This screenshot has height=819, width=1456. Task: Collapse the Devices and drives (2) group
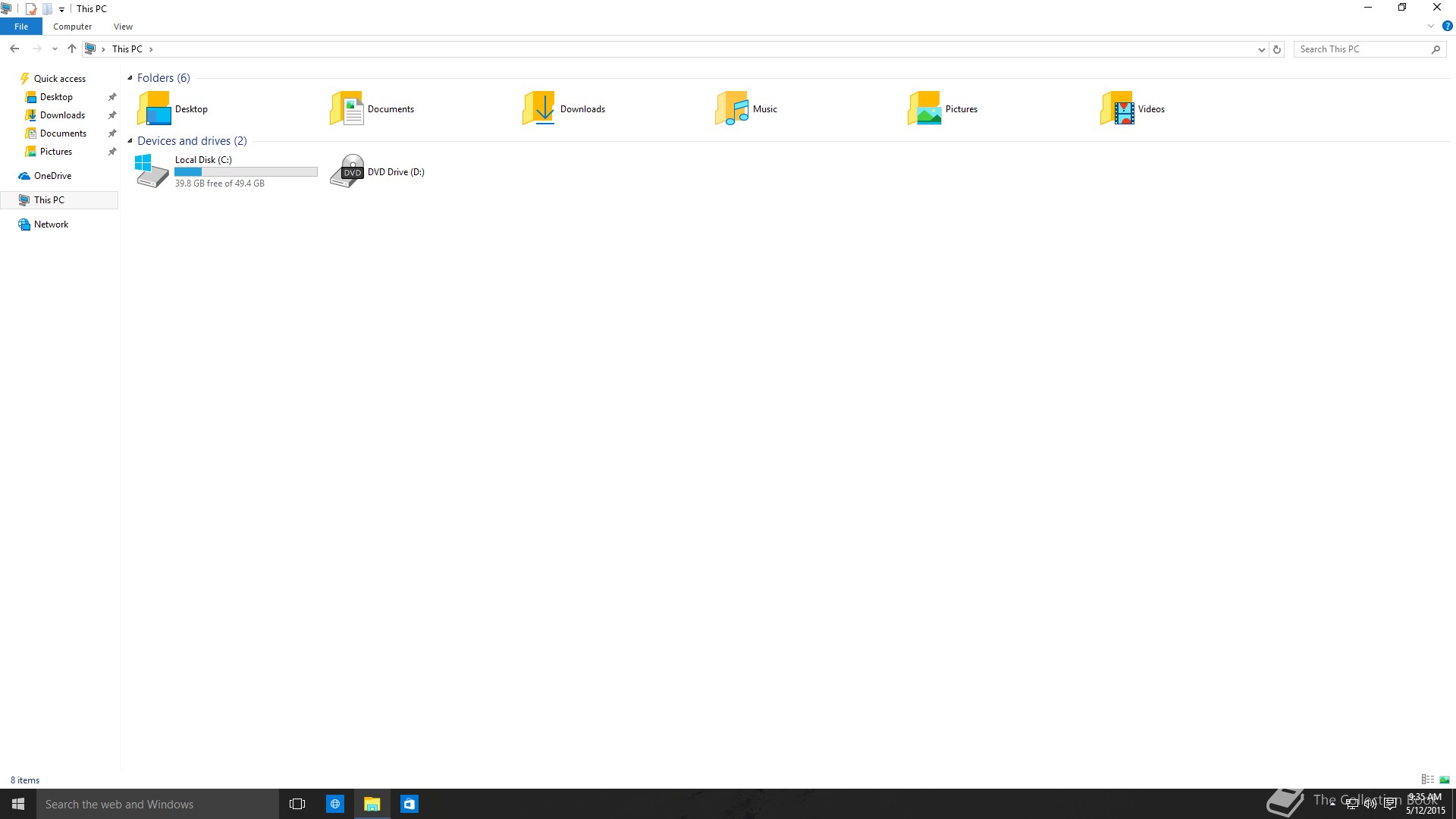130,140
